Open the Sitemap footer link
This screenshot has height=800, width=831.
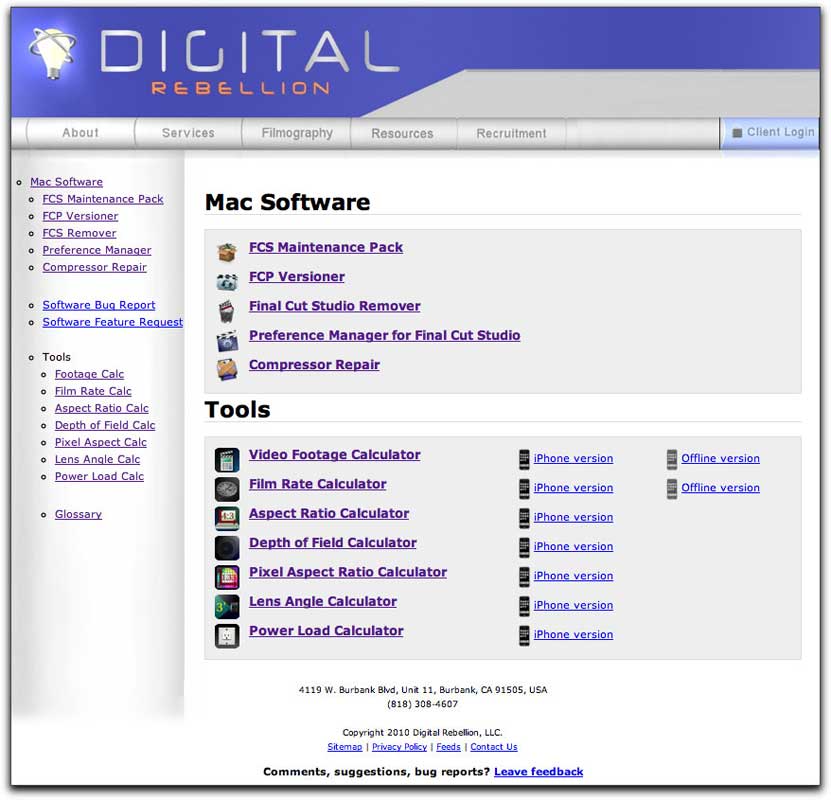[x=344, y=746]
